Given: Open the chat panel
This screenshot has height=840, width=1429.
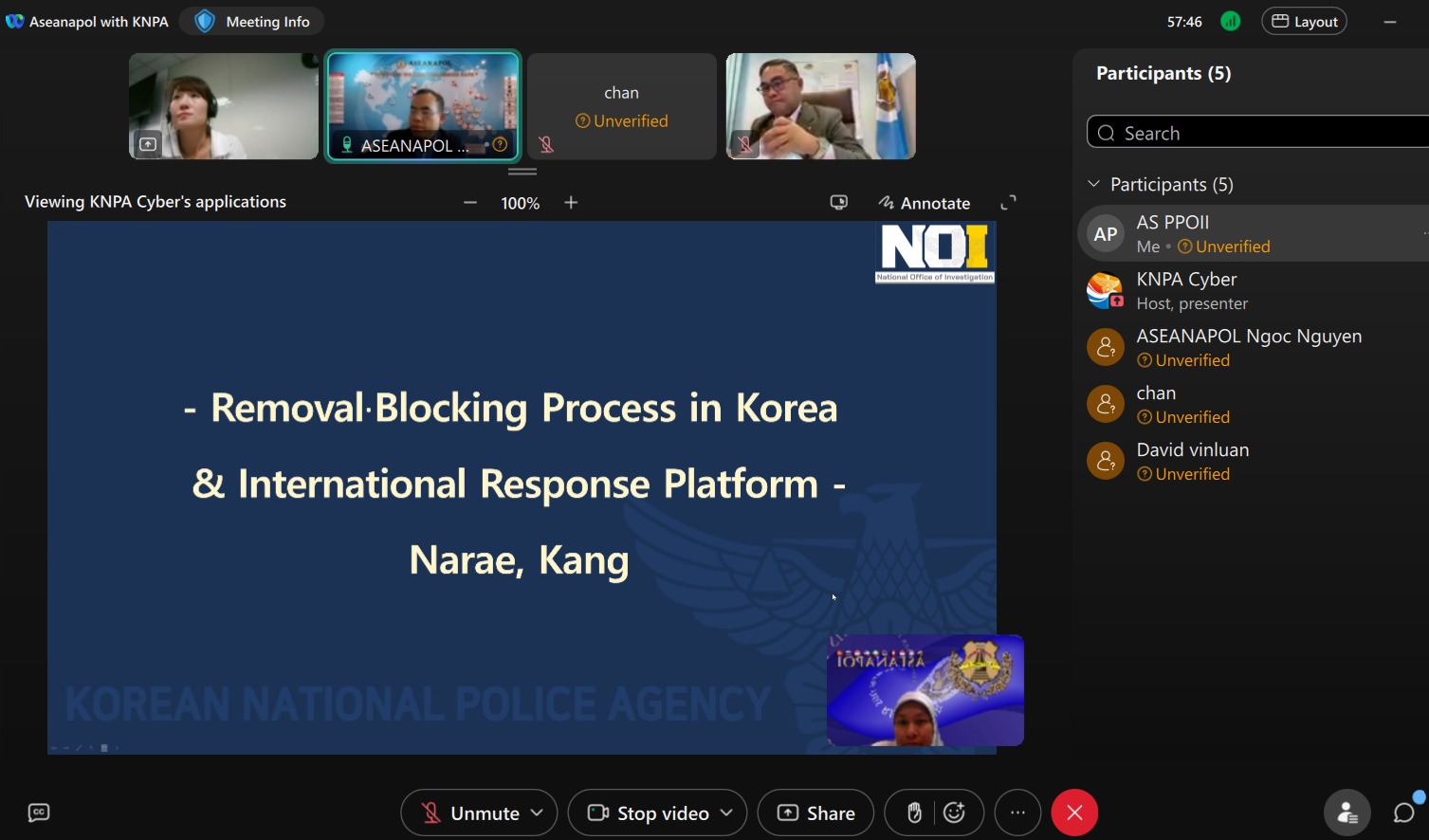Looking at the screenshot, I should (1404, 813).
